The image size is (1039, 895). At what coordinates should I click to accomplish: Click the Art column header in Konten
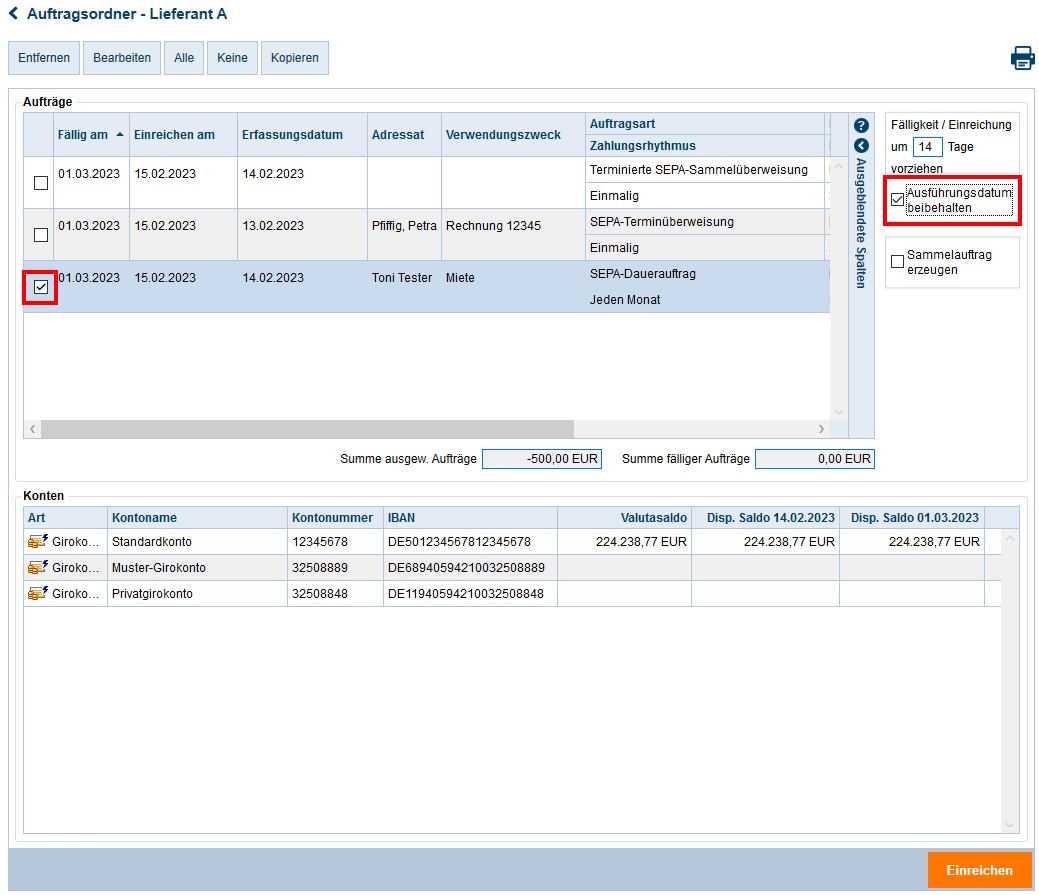(x=66, y=517)
